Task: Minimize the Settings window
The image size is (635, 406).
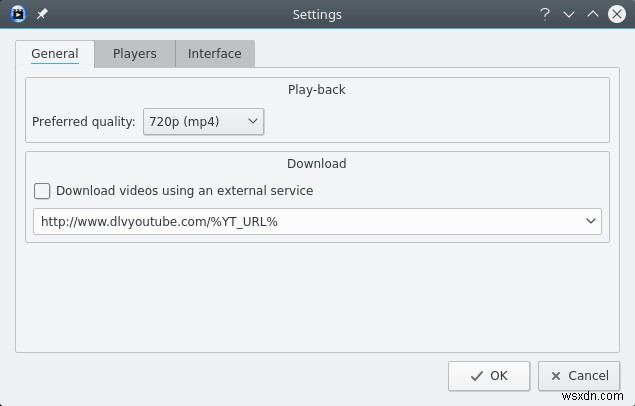Action: pyautogui.click(x=569, y=14)
